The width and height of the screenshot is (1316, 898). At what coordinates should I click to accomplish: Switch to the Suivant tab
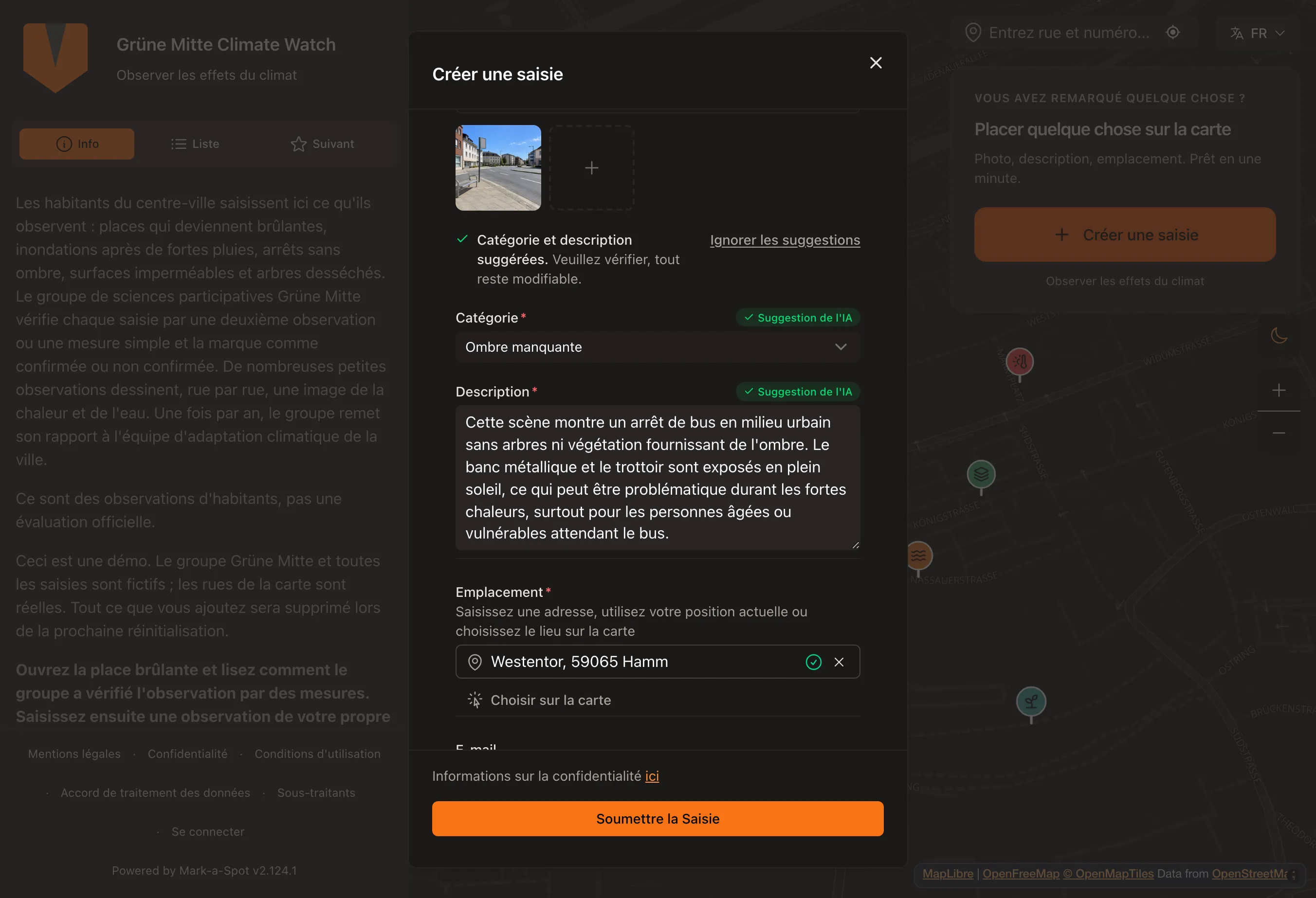click(x=322, y=144)
